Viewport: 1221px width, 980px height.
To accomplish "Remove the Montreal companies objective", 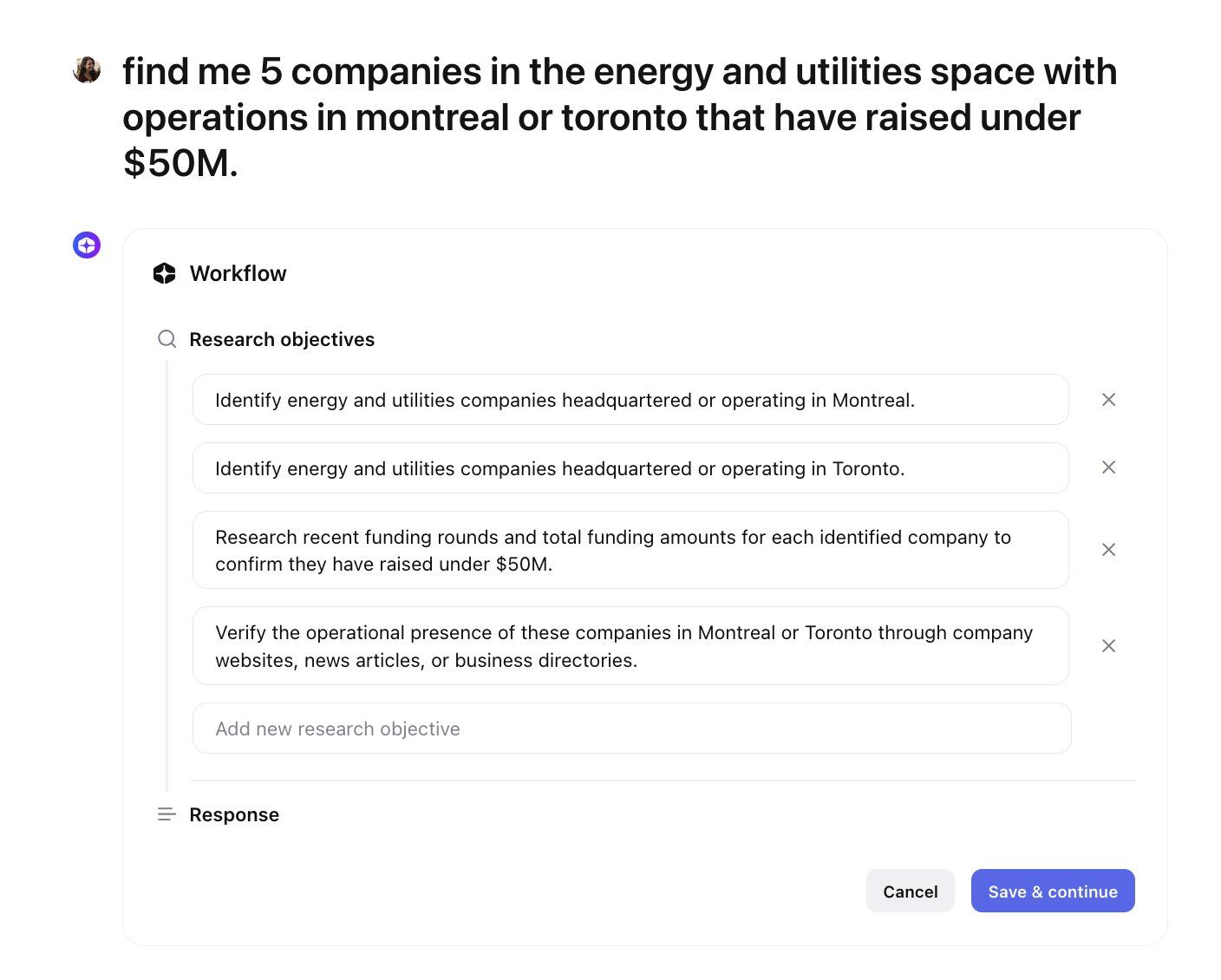I will [1108, 400].
